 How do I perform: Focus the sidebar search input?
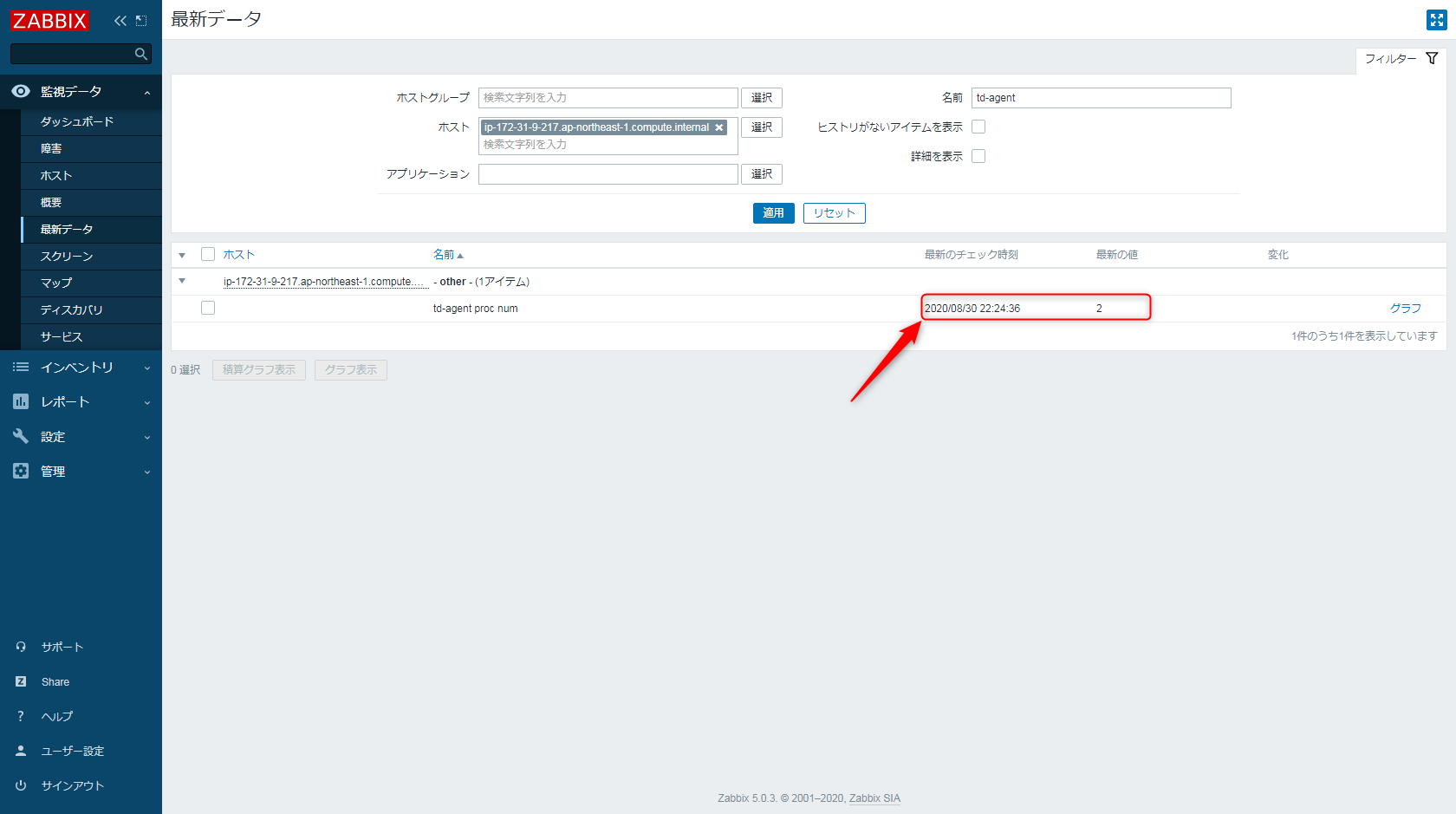pyautogui.click(x=73, y=54)
